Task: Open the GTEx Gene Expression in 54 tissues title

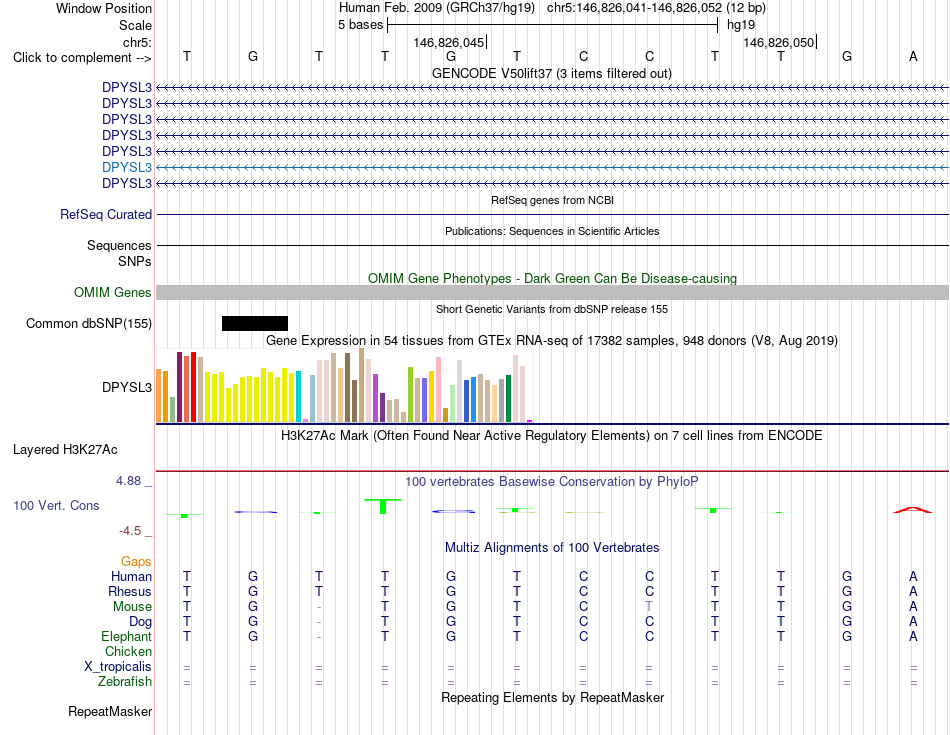Action: pos(552,341)
